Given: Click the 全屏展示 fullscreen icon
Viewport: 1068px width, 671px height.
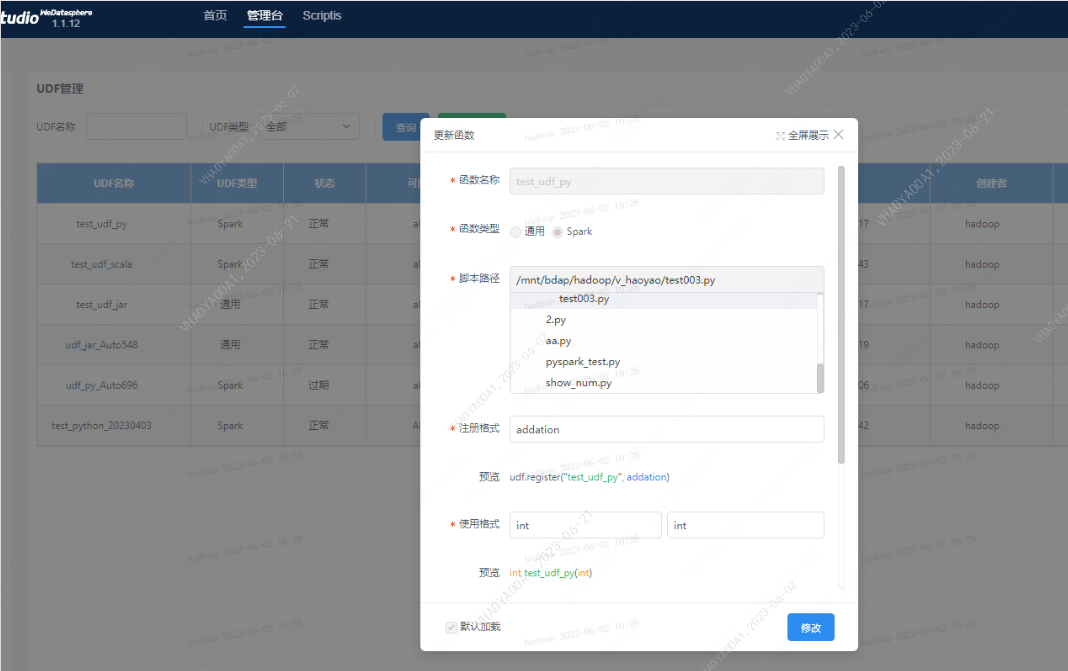Looking at the screenshot, I should click(780, 135).
